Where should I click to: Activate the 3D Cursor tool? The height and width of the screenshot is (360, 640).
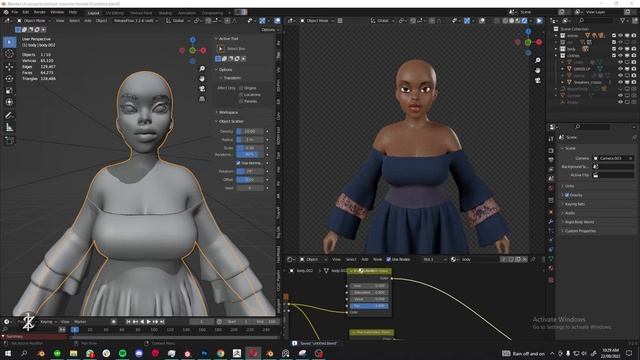[x=9, y=54]
